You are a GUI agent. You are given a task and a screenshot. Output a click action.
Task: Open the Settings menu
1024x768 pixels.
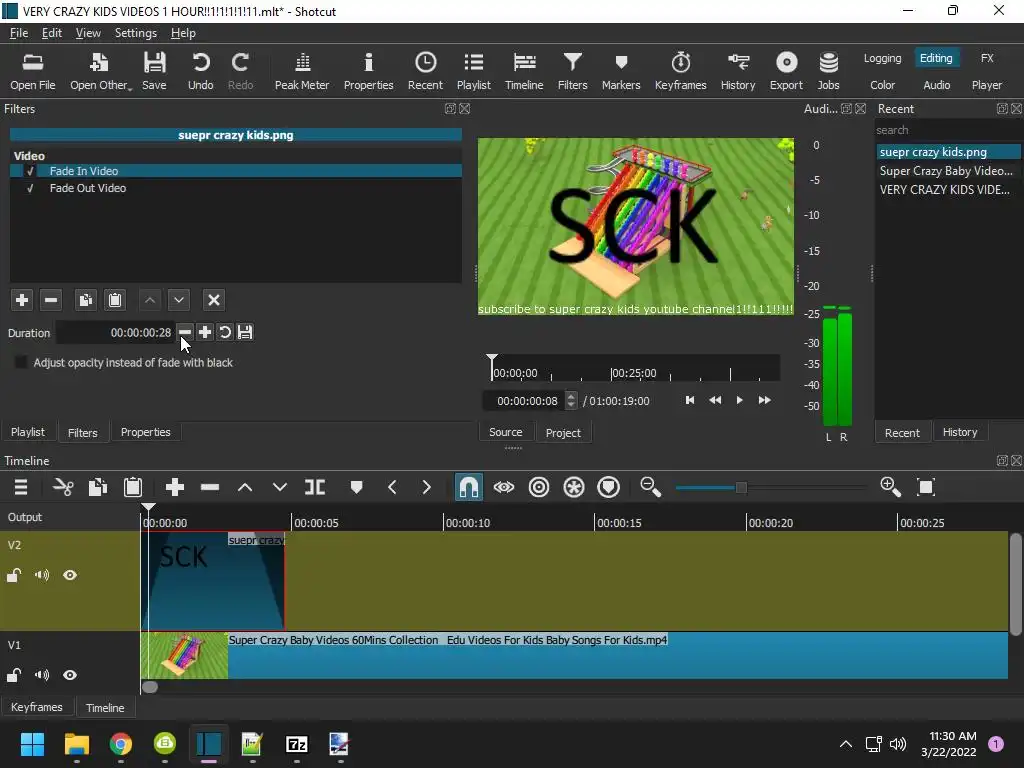(136, 33)
